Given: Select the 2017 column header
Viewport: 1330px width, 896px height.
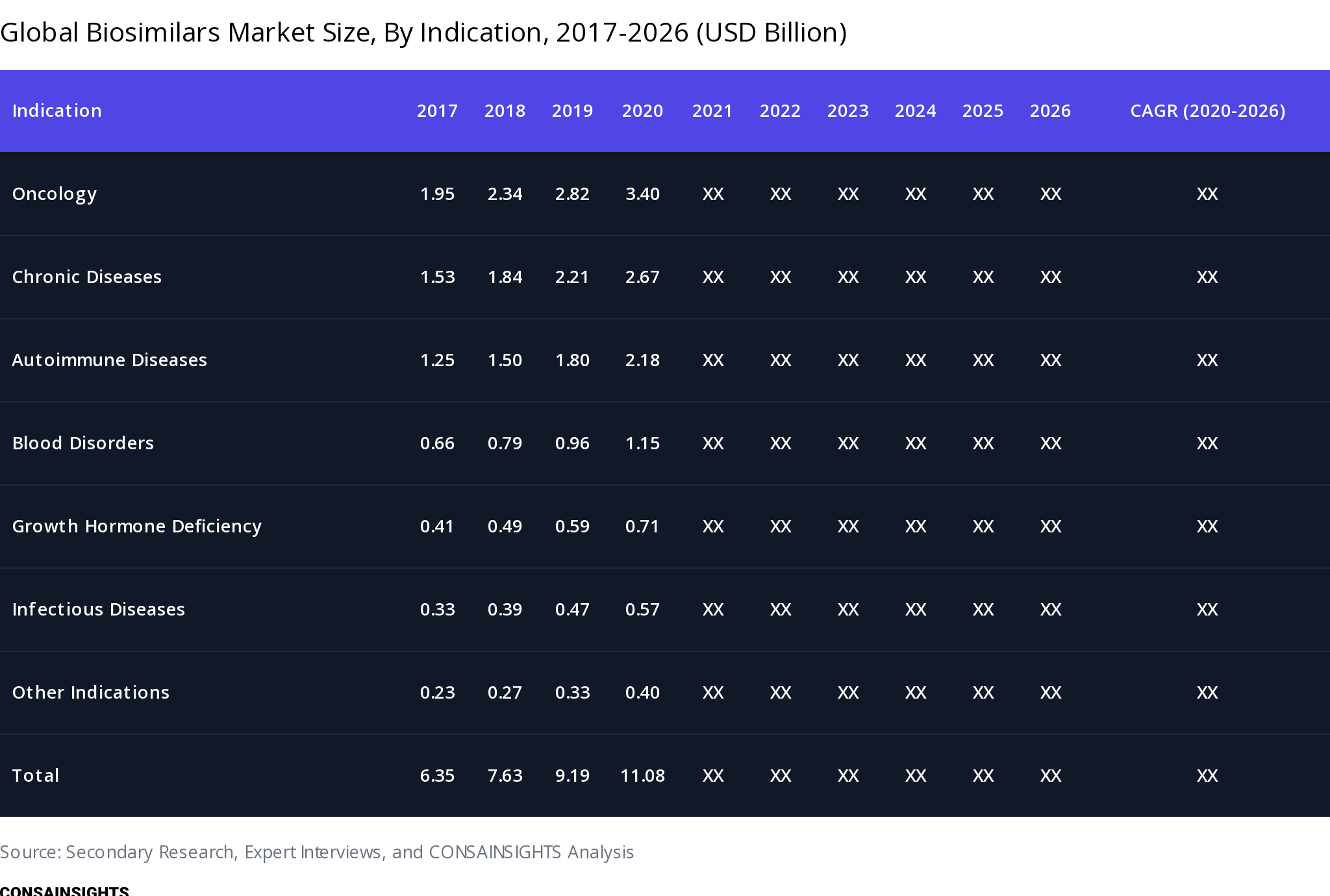Looking at the screenshot, I should pos(438,111).
